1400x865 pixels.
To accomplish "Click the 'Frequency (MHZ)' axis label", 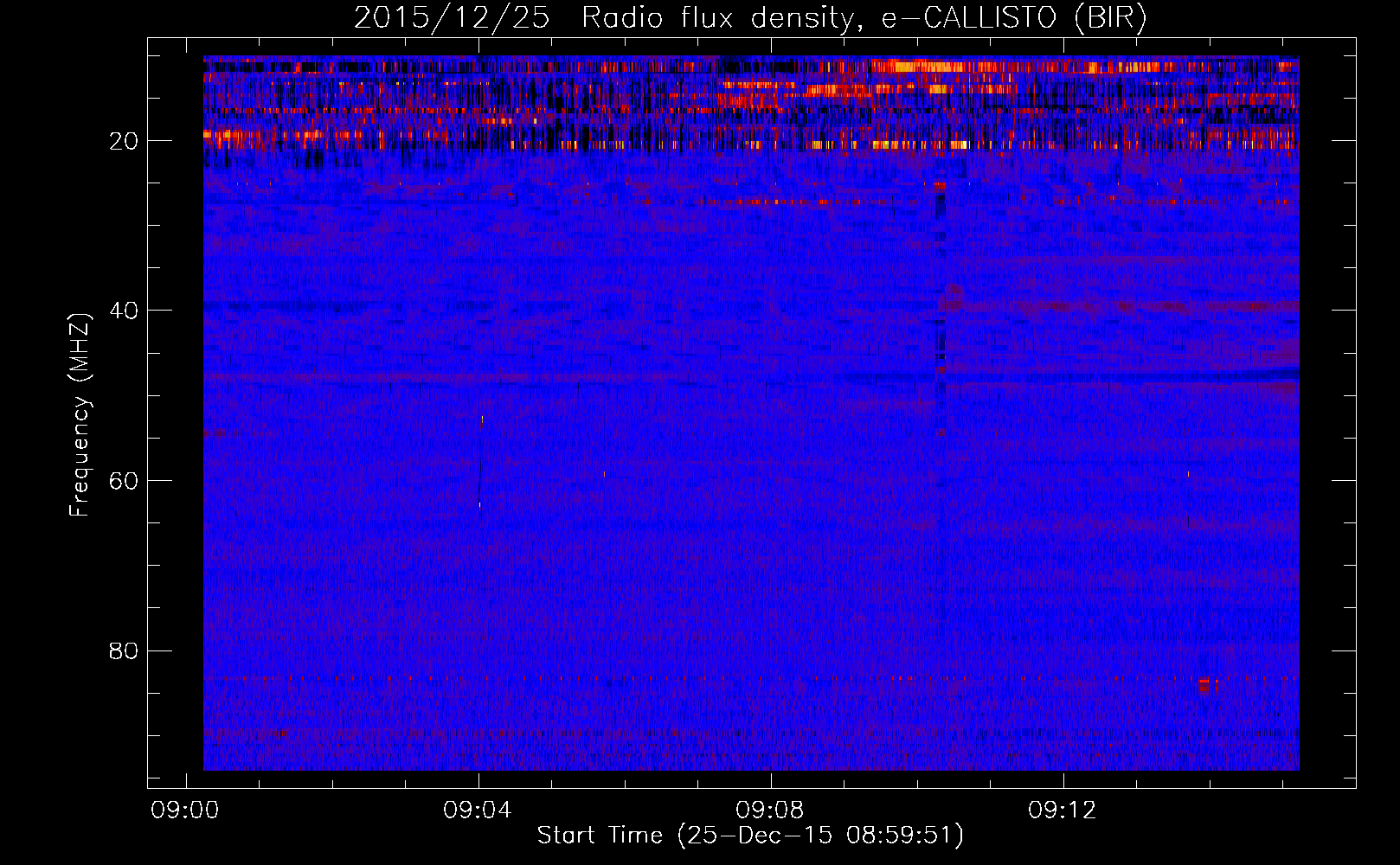I will (x=80, y=416).
